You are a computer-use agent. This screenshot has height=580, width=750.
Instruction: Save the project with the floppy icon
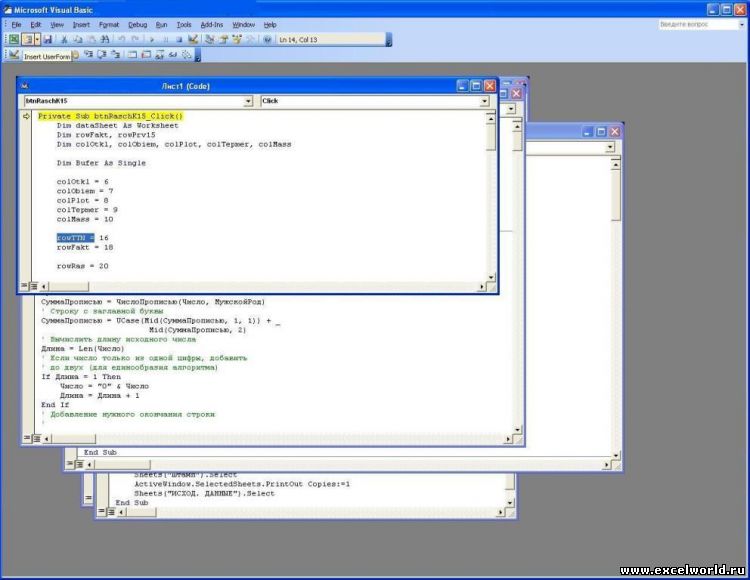click(x=48, y=39)
